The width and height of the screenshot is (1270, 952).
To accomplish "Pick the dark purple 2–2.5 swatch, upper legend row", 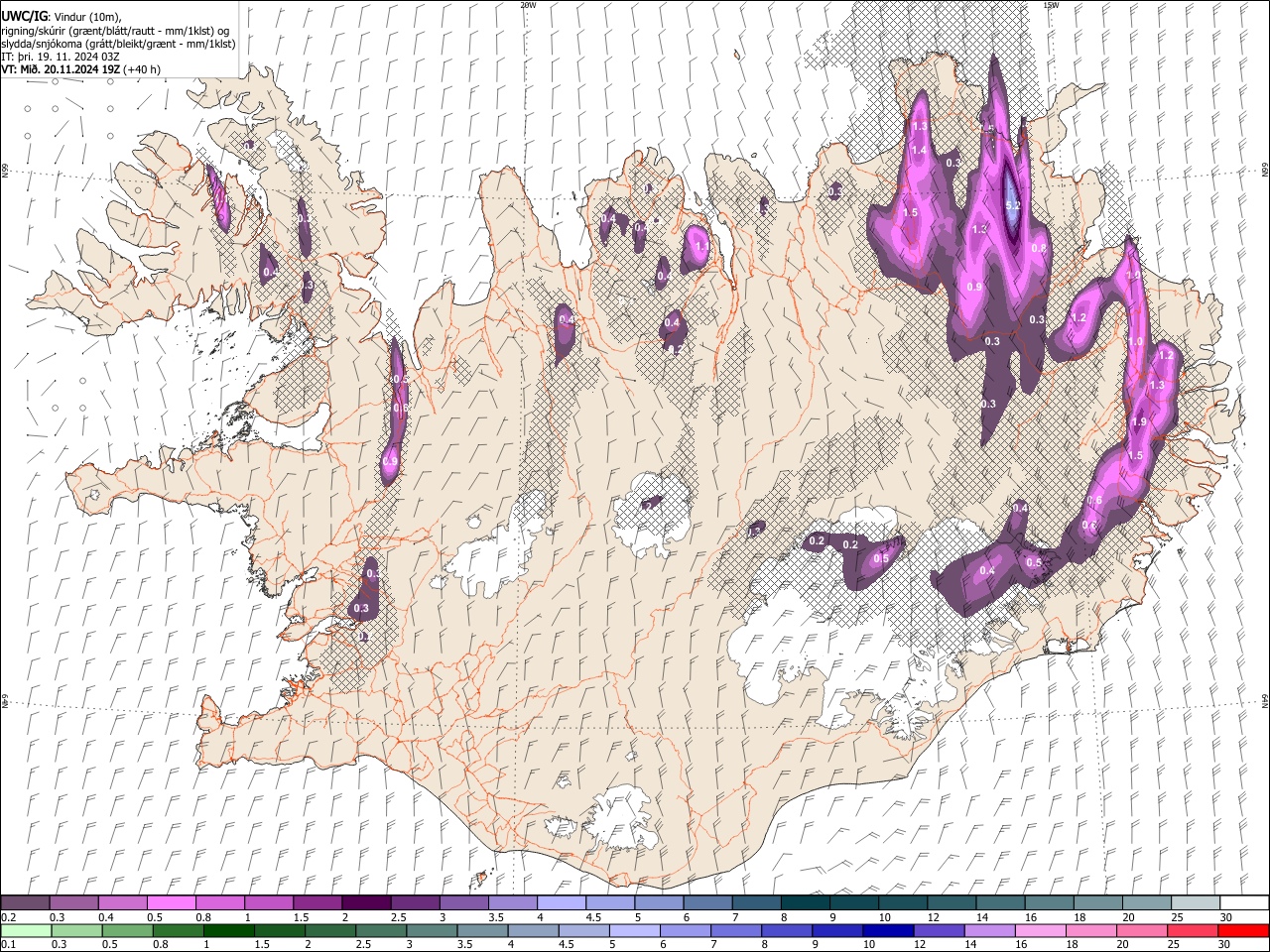I will pos(366,903).
